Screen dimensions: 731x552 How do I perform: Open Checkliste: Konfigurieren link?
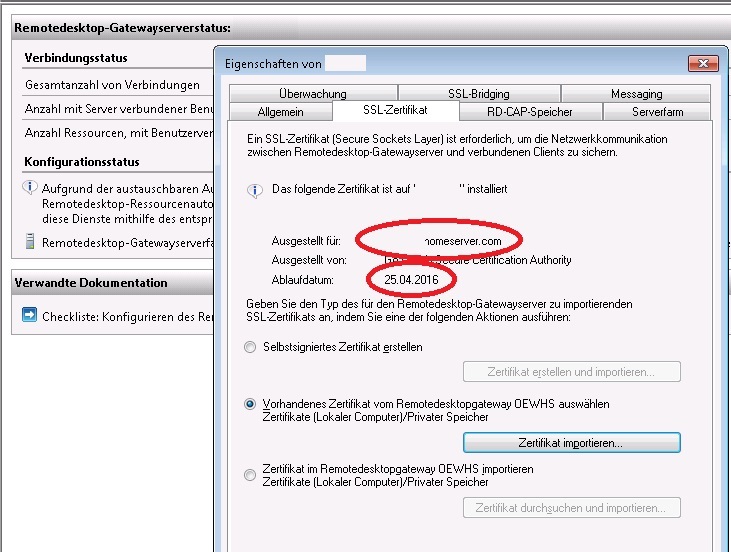coord(128,317)
